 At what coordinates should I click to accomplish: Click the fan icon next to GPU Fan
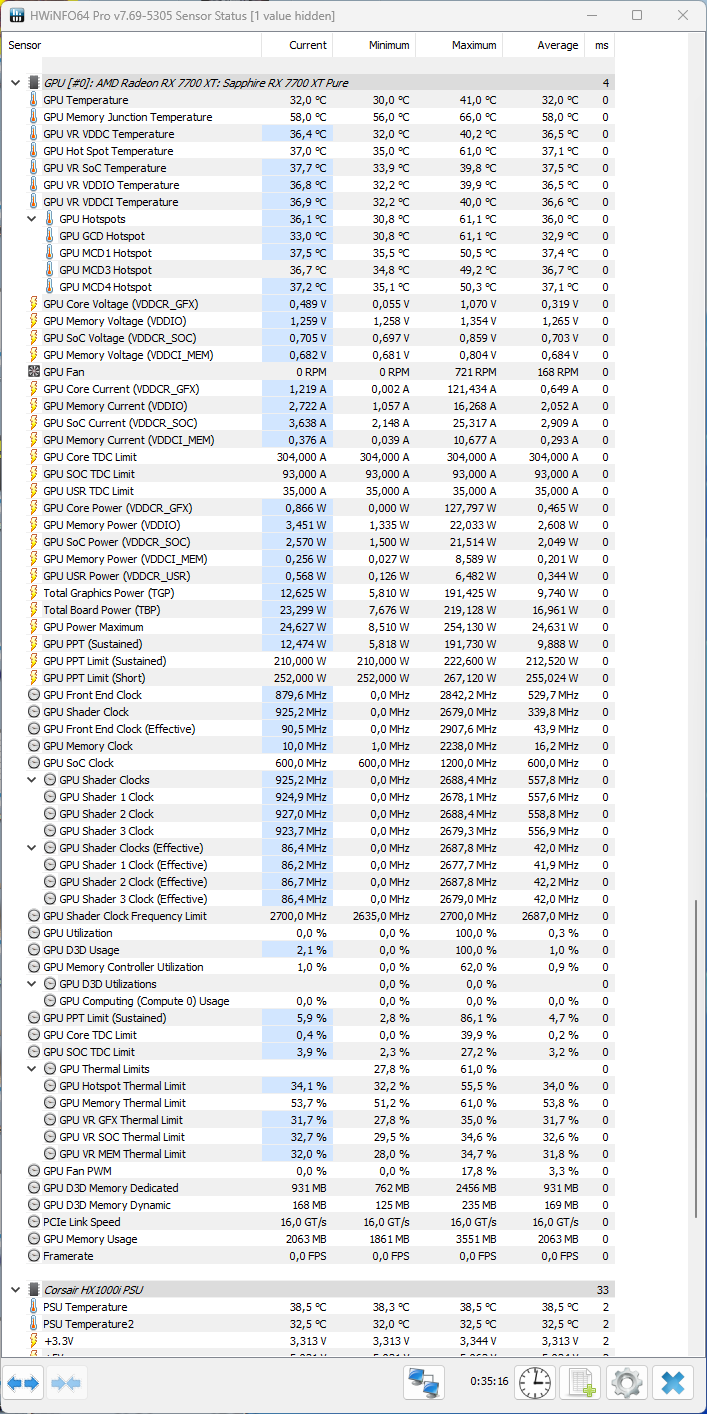tap(33, 372)
